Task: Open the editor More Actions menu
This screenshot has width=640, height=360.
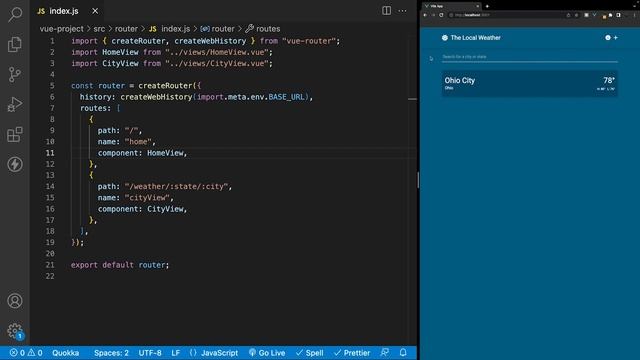Action: pyautogui.click(x=402, y=11)
